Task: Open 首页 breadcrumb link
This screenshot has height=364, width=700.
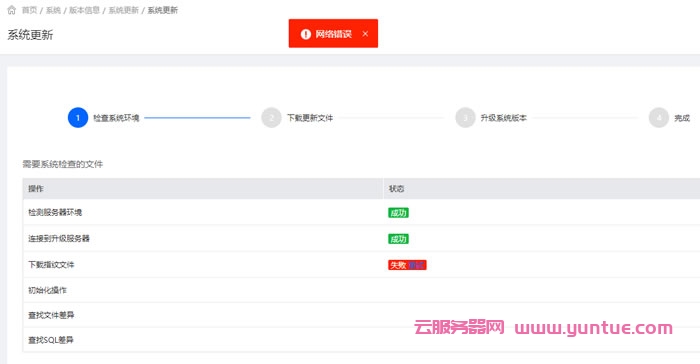Action: (29, 10)
